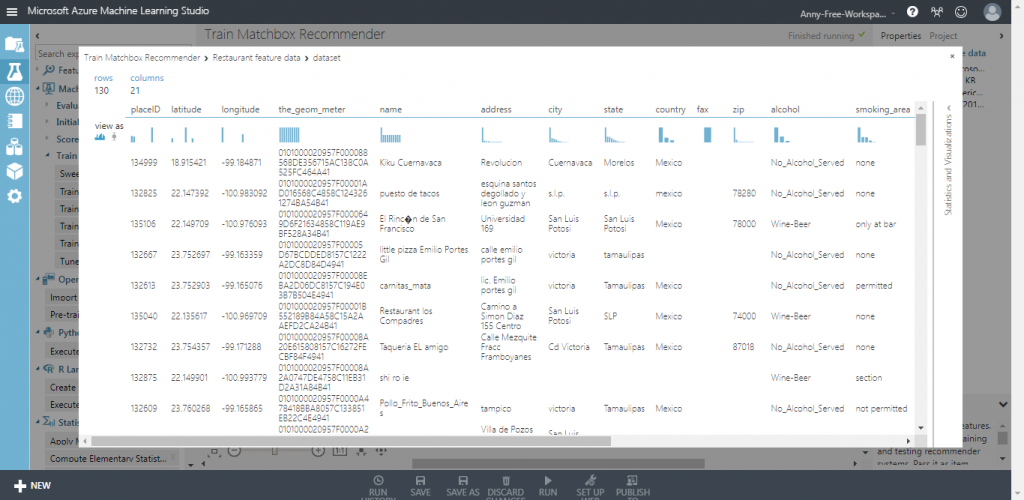Open Projects in the left sidebar
This screenshot has width=1024, height=500.
[14, 44]
